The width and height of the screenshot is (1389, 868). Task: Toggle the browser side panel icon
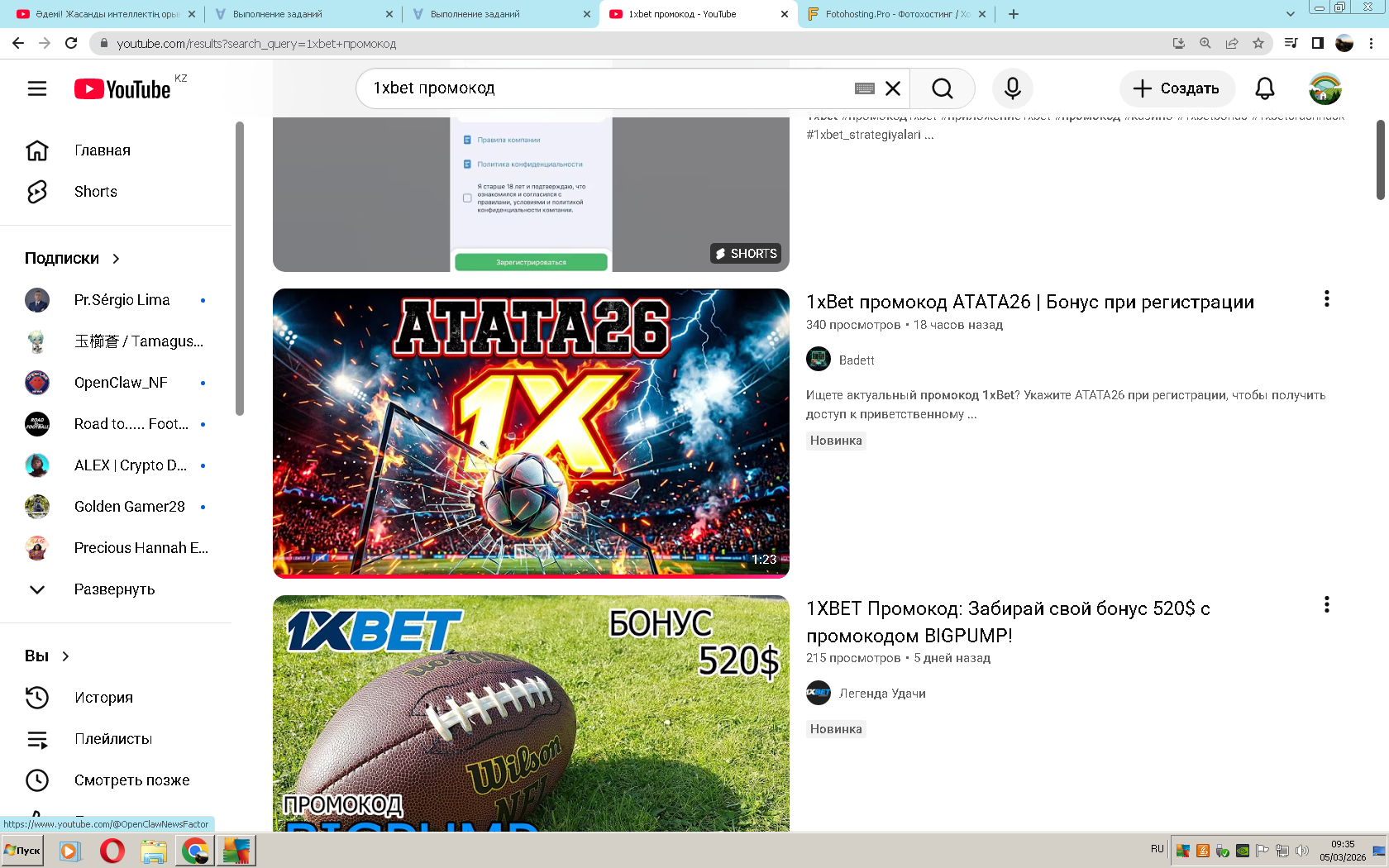[x=1318, y=43]
